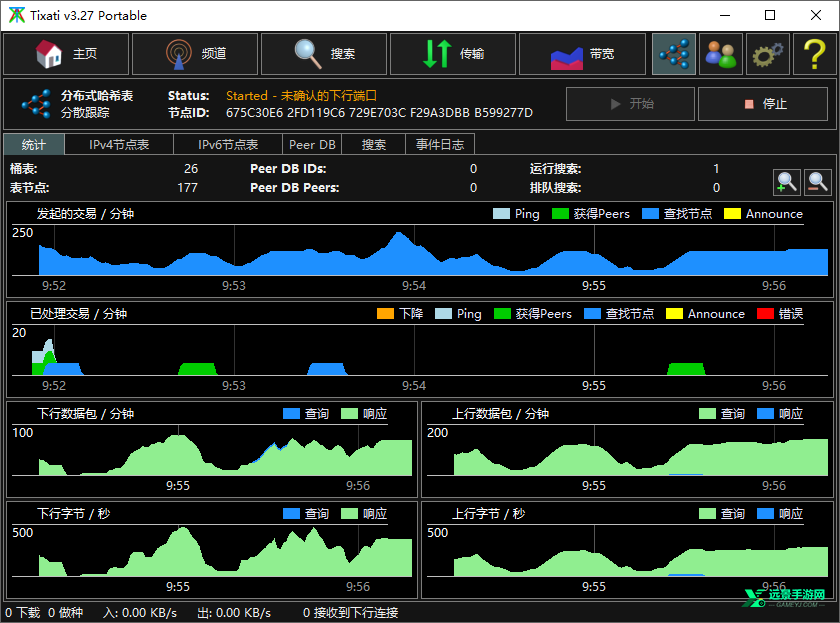Click the 分布式哈希表 DHT panel icon
Screen dimensions: 840x623
click(36, 104)
